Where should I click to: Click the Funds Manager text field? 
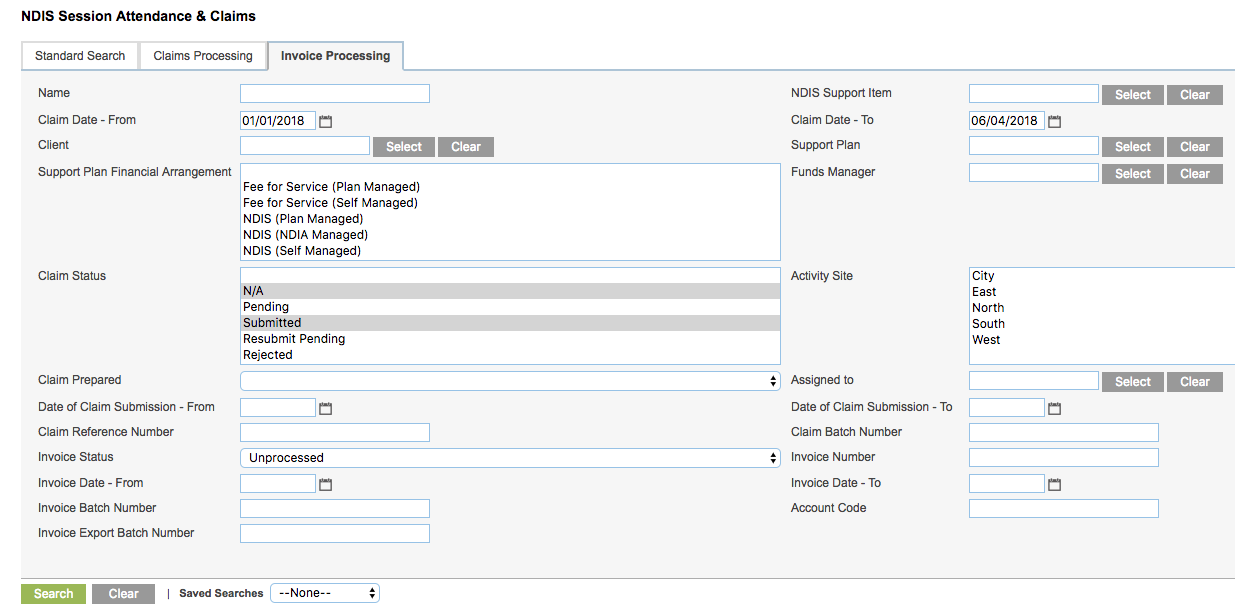1034,173
